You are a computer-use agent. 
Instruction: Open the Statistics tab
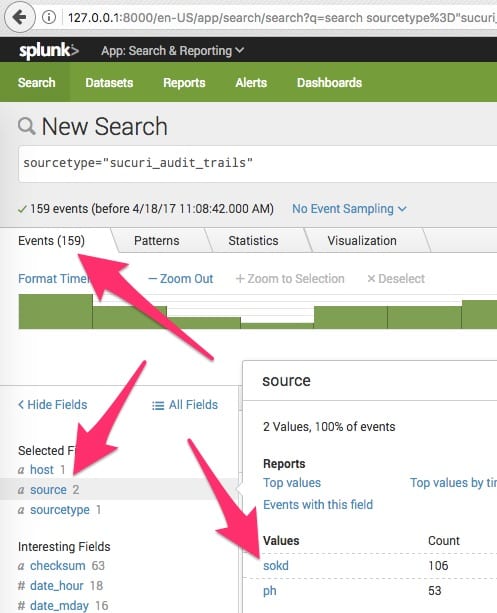pos(253,240)
